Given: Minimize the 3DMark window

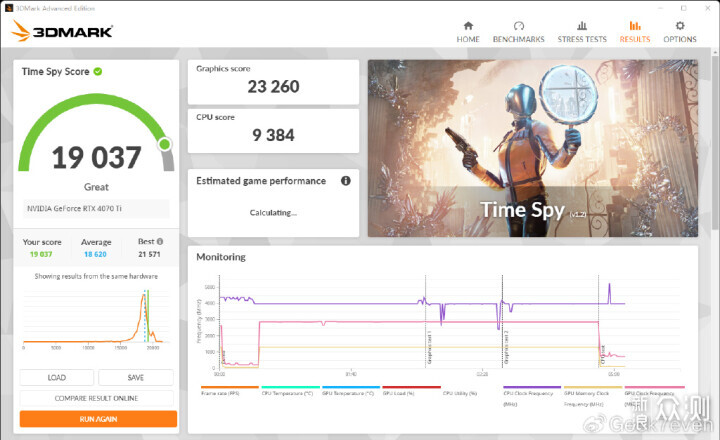Looking at the screenshot, I should pyautogui.click(x=660, y=8).
